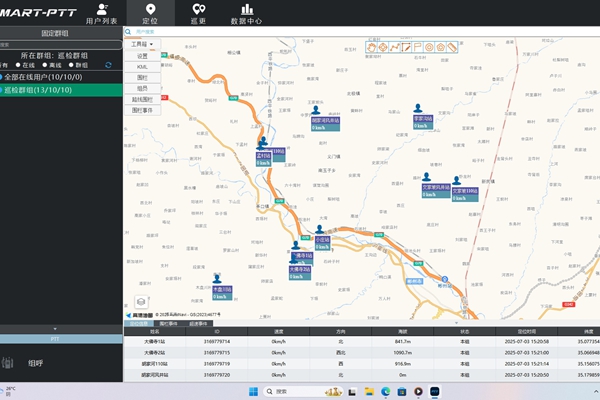The image size is (600, 400).
Task: Click the 组呼 group call button
Action: pyautogui.click(x=35, y=363)
